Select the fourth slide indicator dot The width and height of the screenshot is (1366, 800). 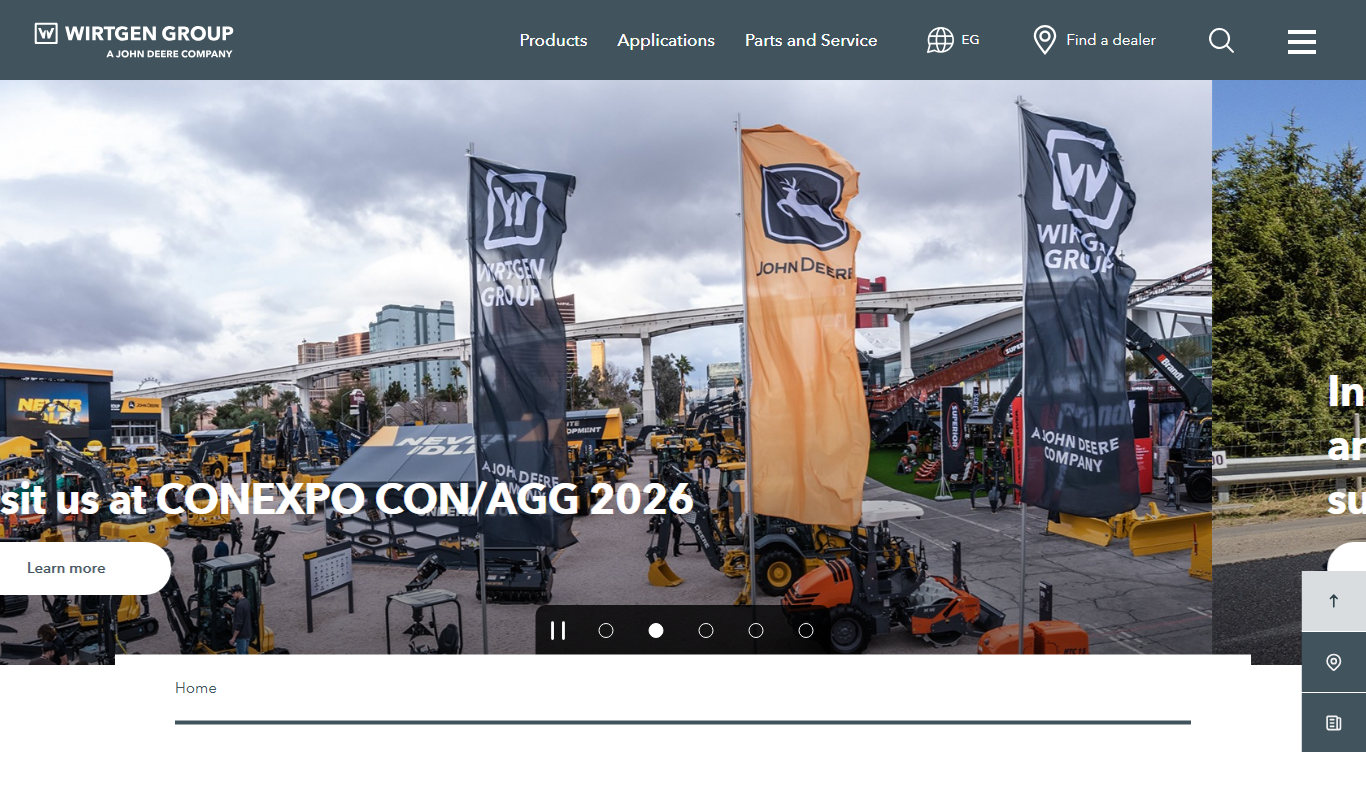click(756, 630)
